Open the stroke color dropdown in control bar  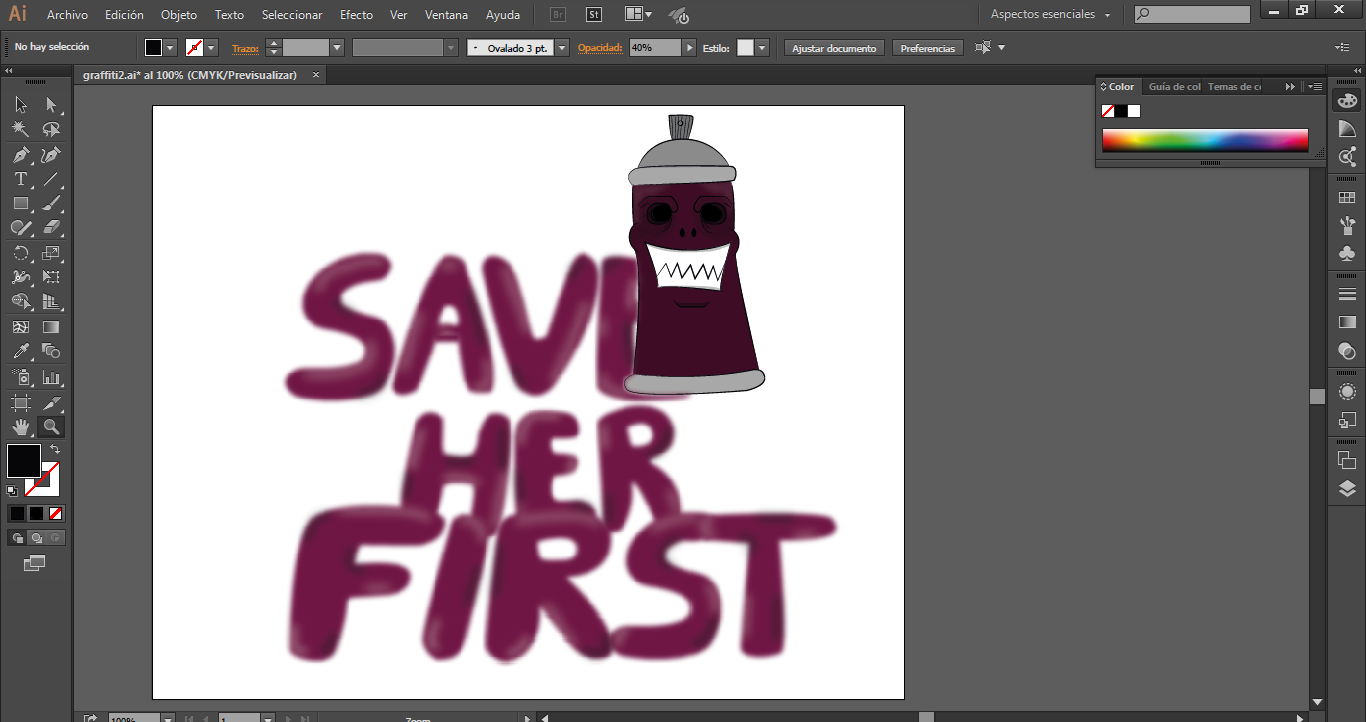coord(212,48)
